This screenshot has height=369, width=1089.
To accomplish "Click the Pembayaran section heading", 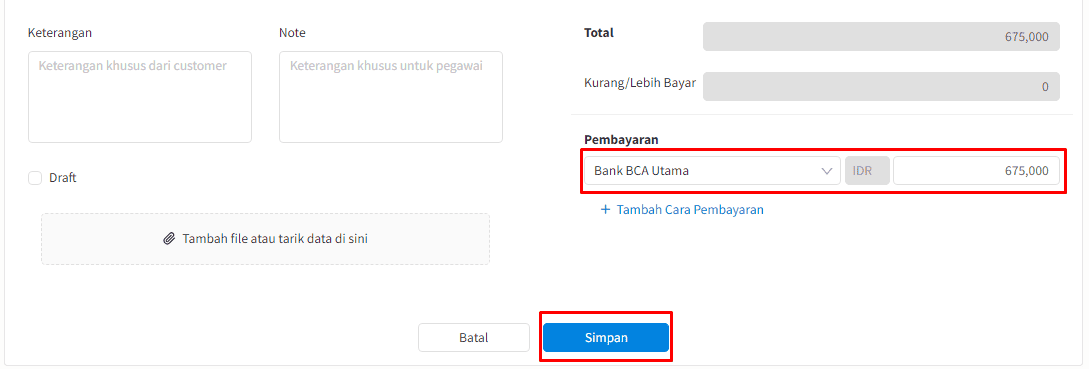I will 621,140.
